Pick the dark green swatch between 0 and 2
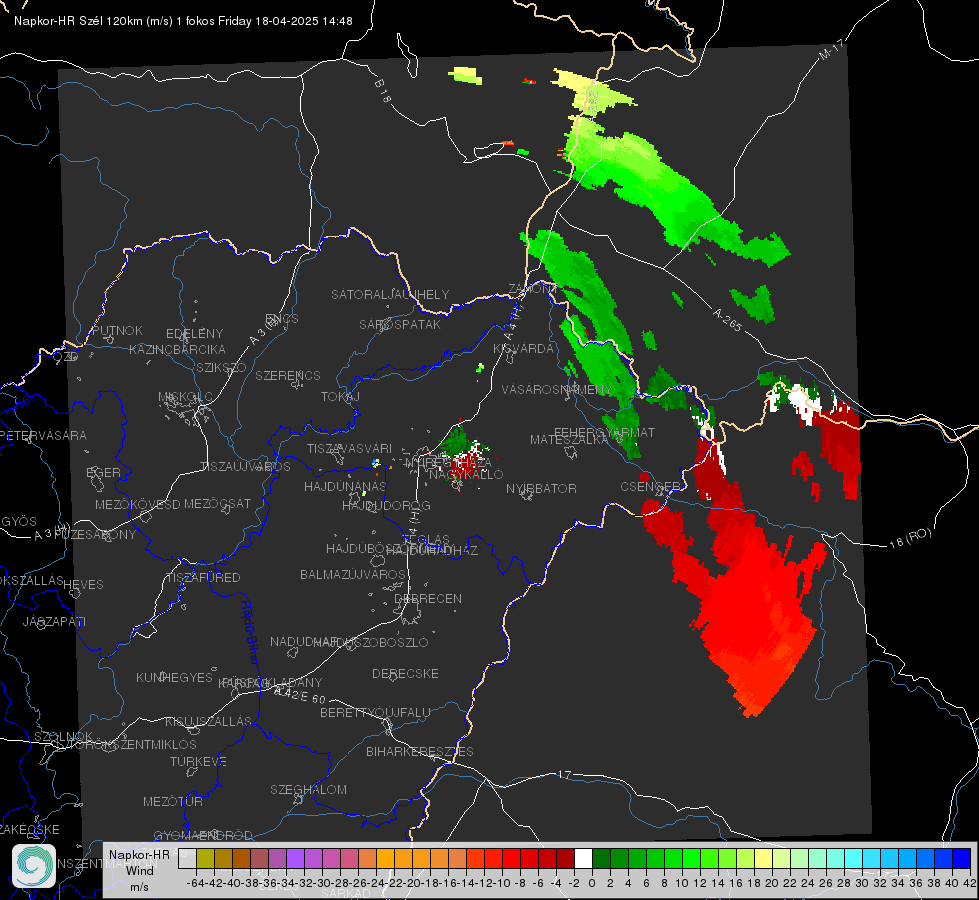This screenshot has width=979, height=900. [601, 859]
